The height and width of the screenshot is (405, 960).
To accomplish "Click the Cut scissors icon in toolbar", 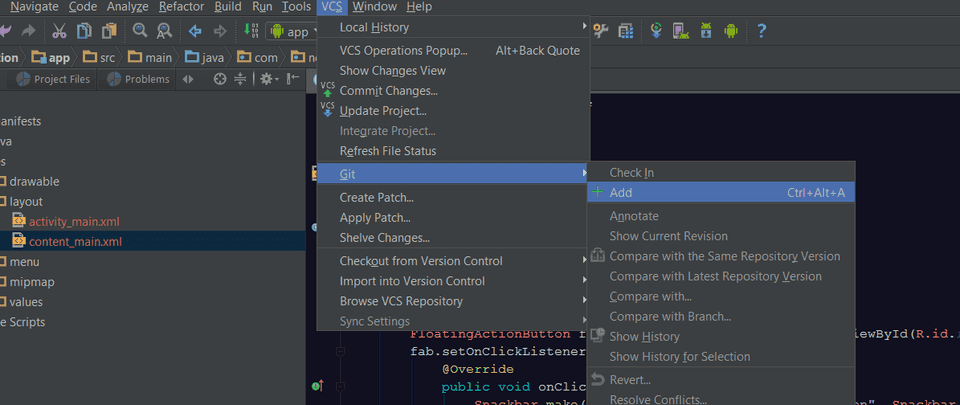I will (60, 31).
